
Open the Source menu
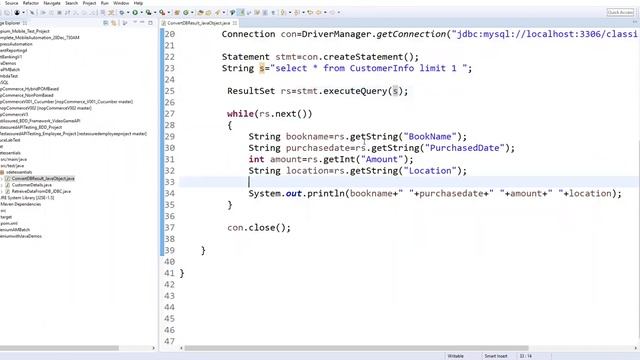click(x=11, y=3)
